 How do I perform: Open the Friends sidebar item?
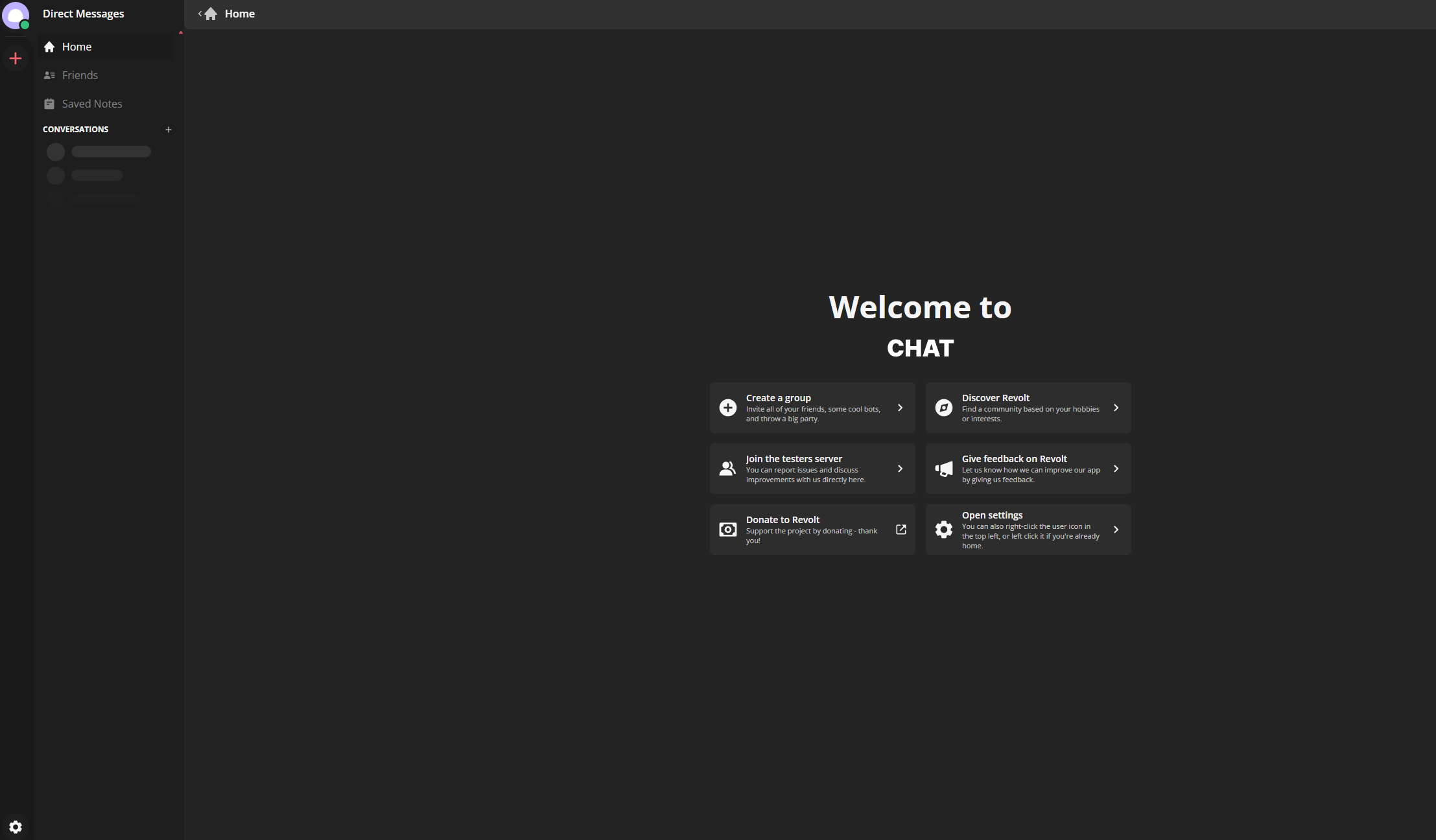[x=80, y=75]
